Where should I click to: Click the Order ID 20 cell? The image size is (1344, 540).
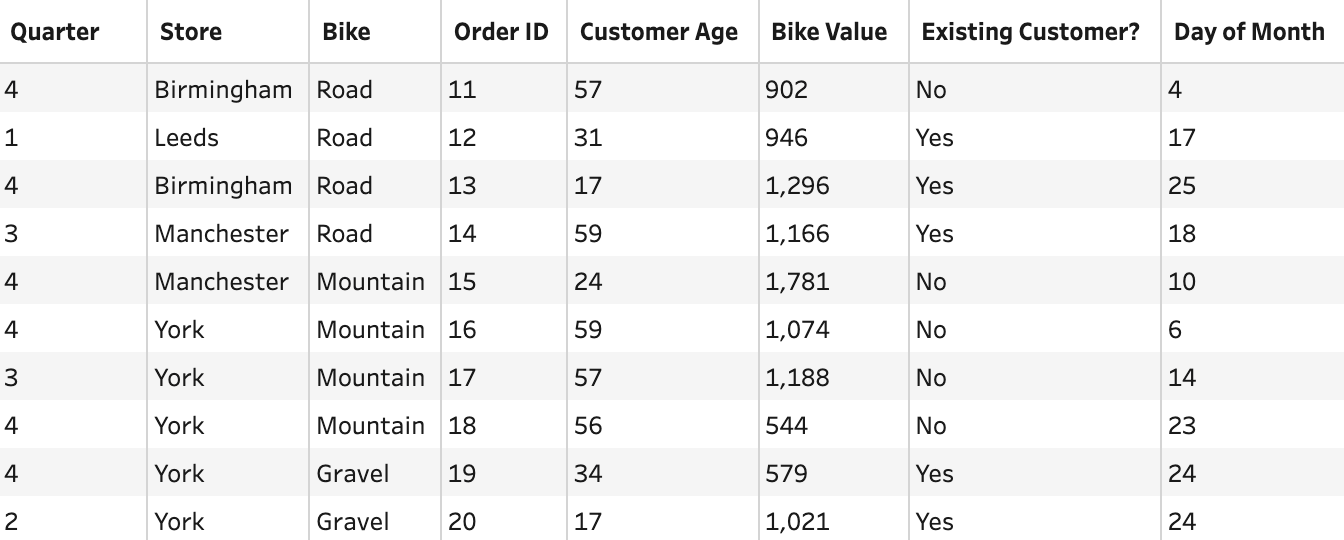pyautogui.click(x=462, y=521)
